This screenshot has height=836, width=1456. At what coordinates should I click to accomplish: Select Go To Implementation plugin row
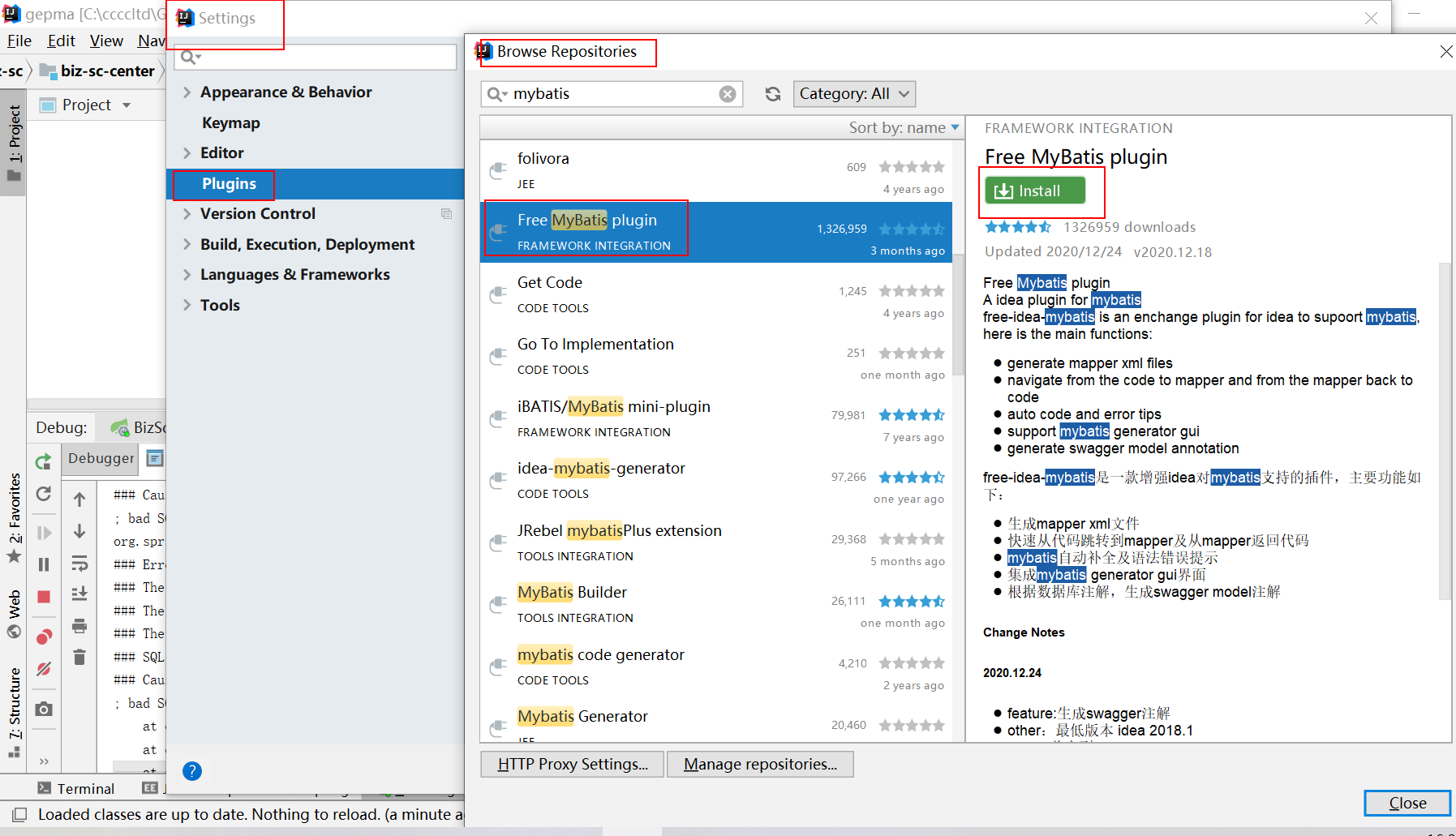(x=716, y=357)
